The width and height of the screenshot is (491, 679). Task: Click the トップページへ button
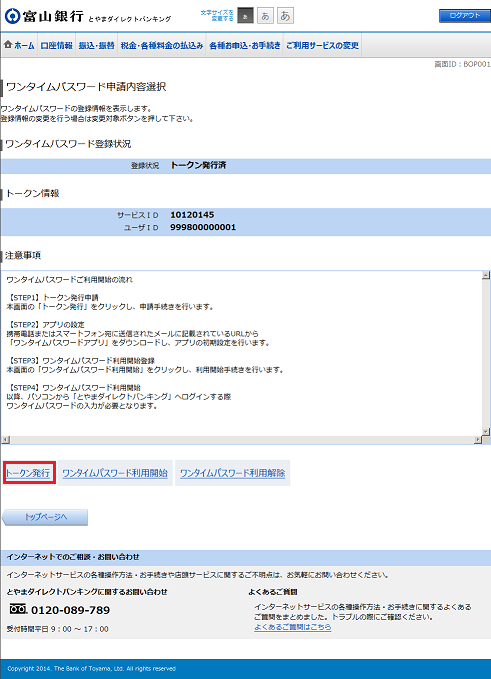[45, 517]
